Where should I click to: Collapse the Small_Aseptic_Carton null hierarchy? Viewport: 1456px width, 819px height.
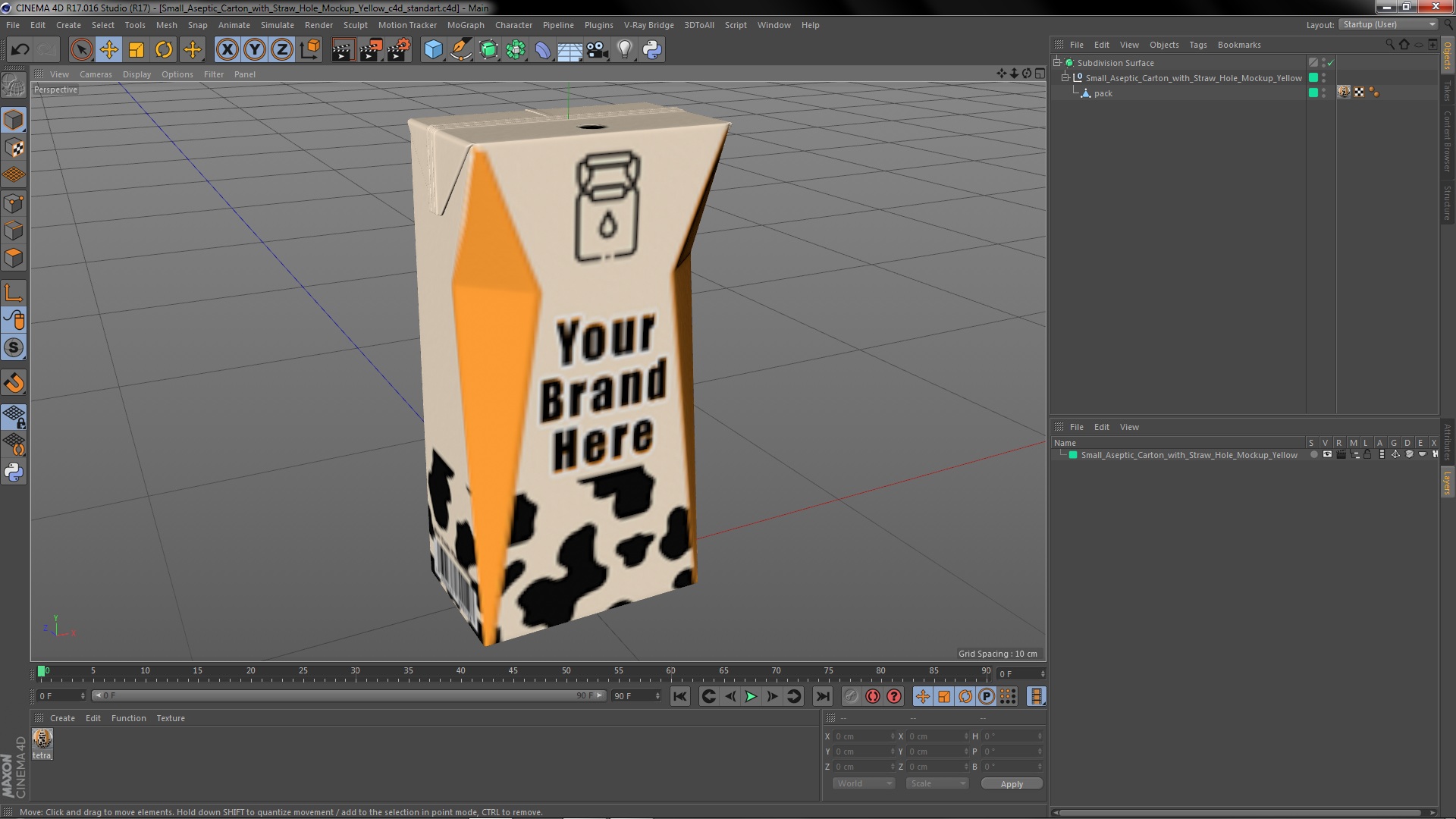[x=1065, y=77]
